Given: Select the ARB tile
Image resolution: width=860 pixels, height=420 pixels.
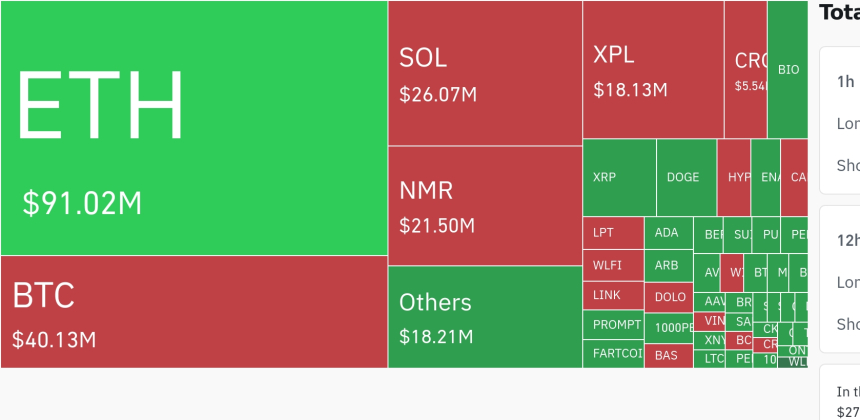Looking at the screenshot, I should click(668, 266).
